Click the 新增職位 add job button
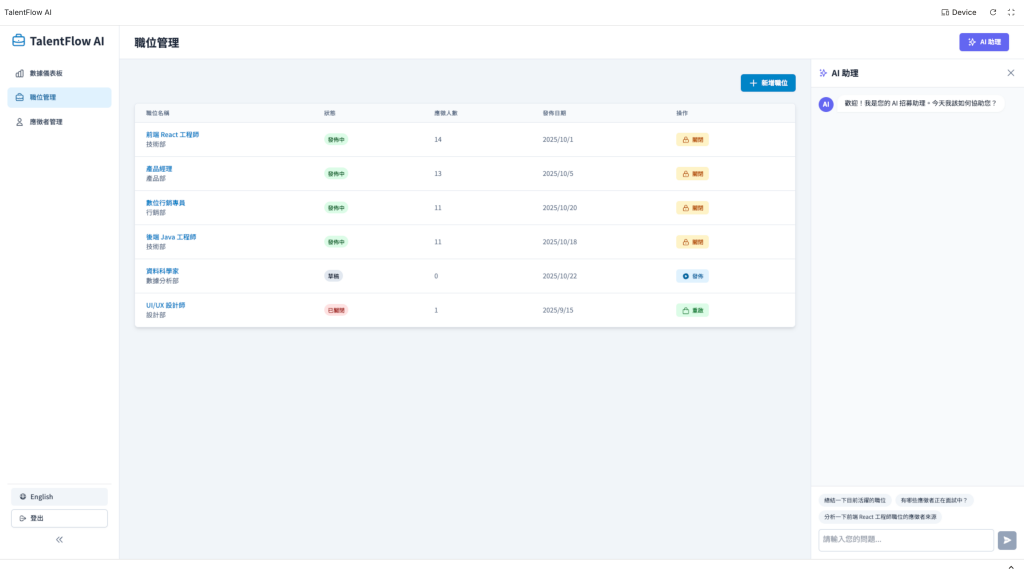This screenshot has width=1024, height=576. (768, 83)
